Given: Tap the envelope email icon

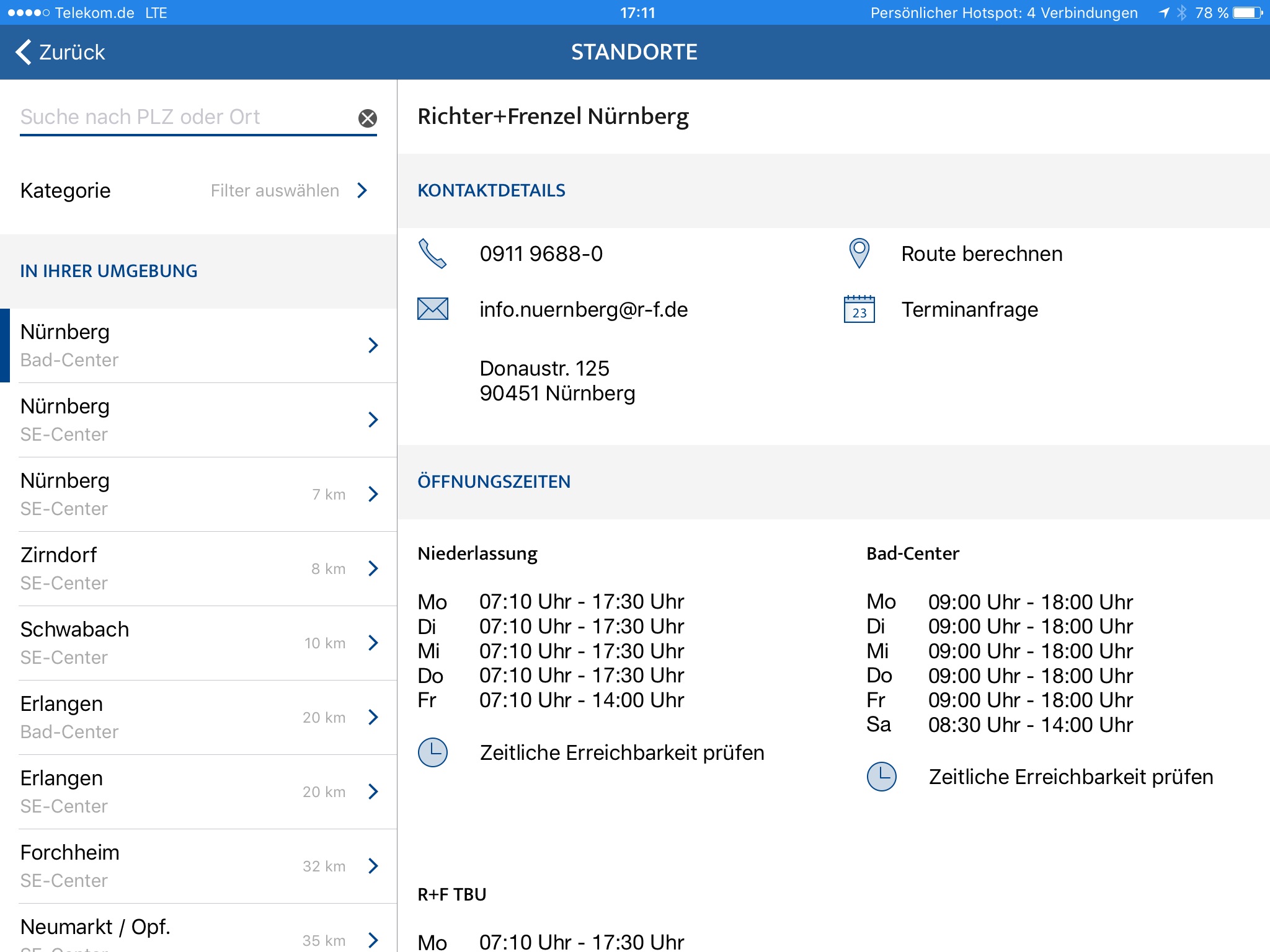Looking at the screenshot, I should [x=433, y=309].
